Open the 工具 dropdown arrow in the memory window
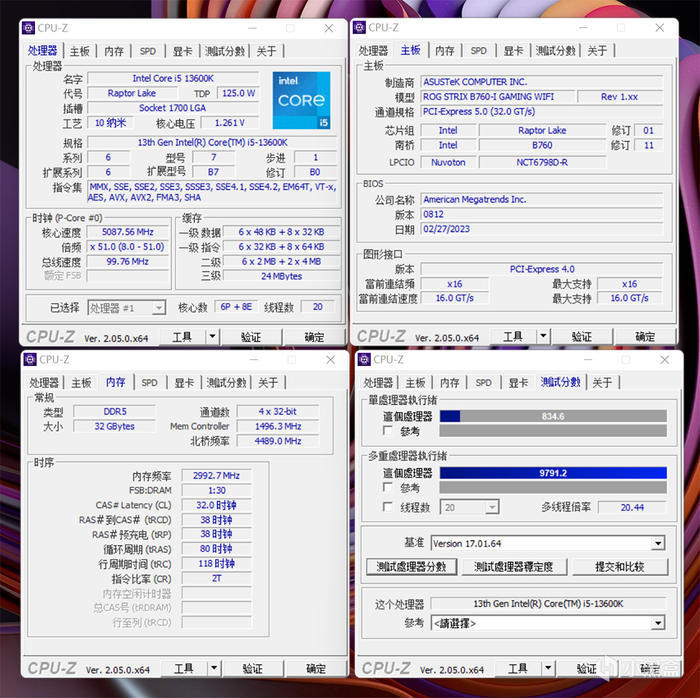 tap(214, 668)
